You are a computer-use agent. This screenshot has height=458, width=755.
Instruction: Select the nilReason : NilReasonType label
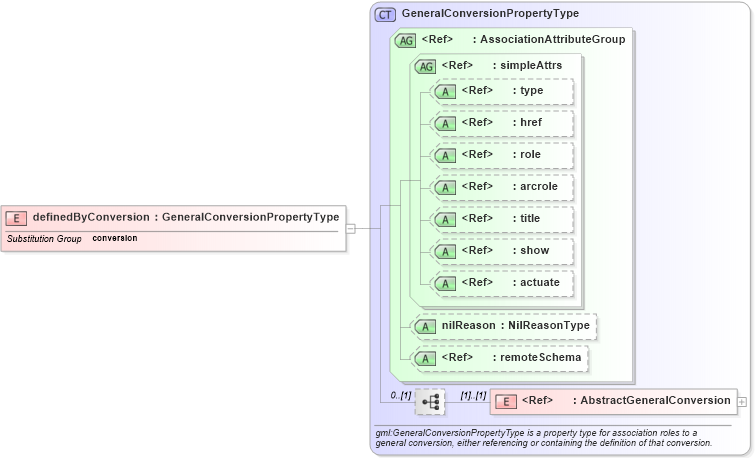pos(516,326)
